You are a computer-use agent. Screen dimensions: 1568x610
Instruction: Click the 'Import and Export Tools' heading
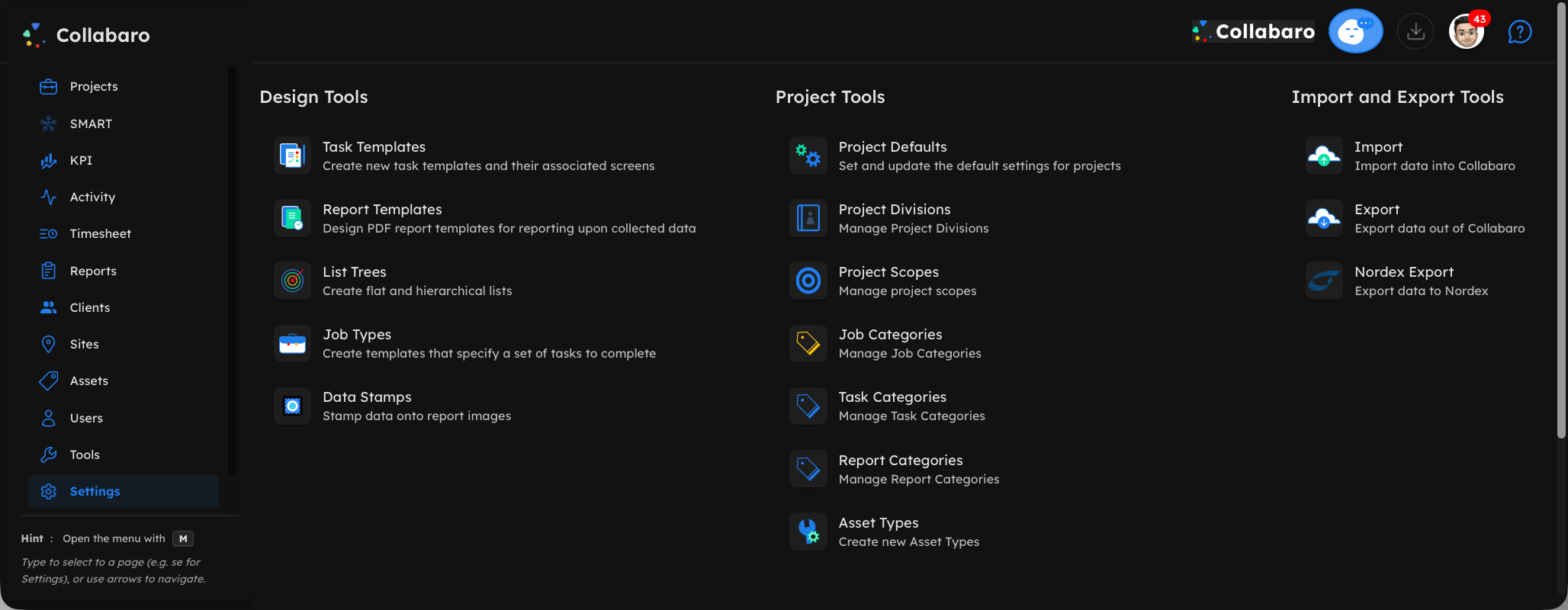(x=1397, y=97)
